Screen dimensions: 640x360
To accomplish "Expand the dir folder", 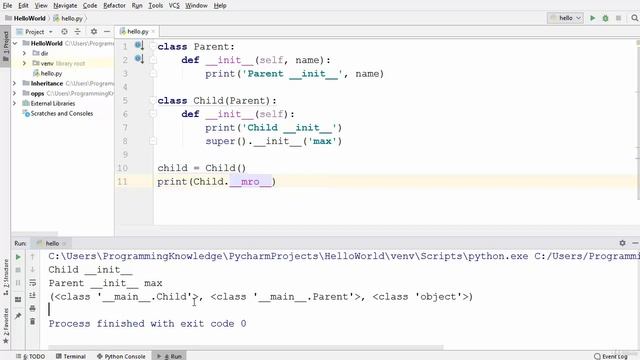I will point(24,53).
